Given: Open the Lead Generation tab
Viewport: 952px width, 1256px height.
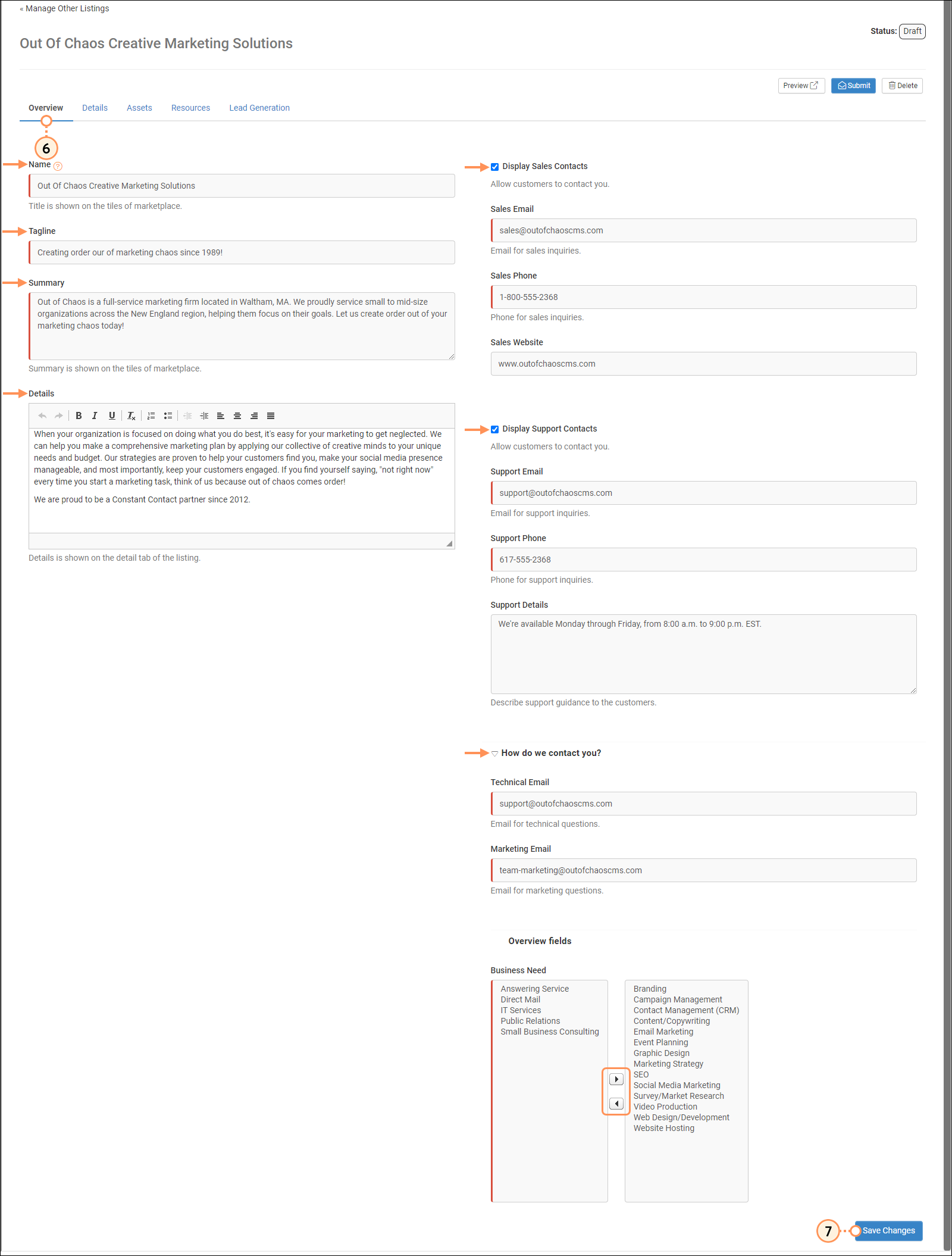Looking at the screenshot, I should [259, 108].
